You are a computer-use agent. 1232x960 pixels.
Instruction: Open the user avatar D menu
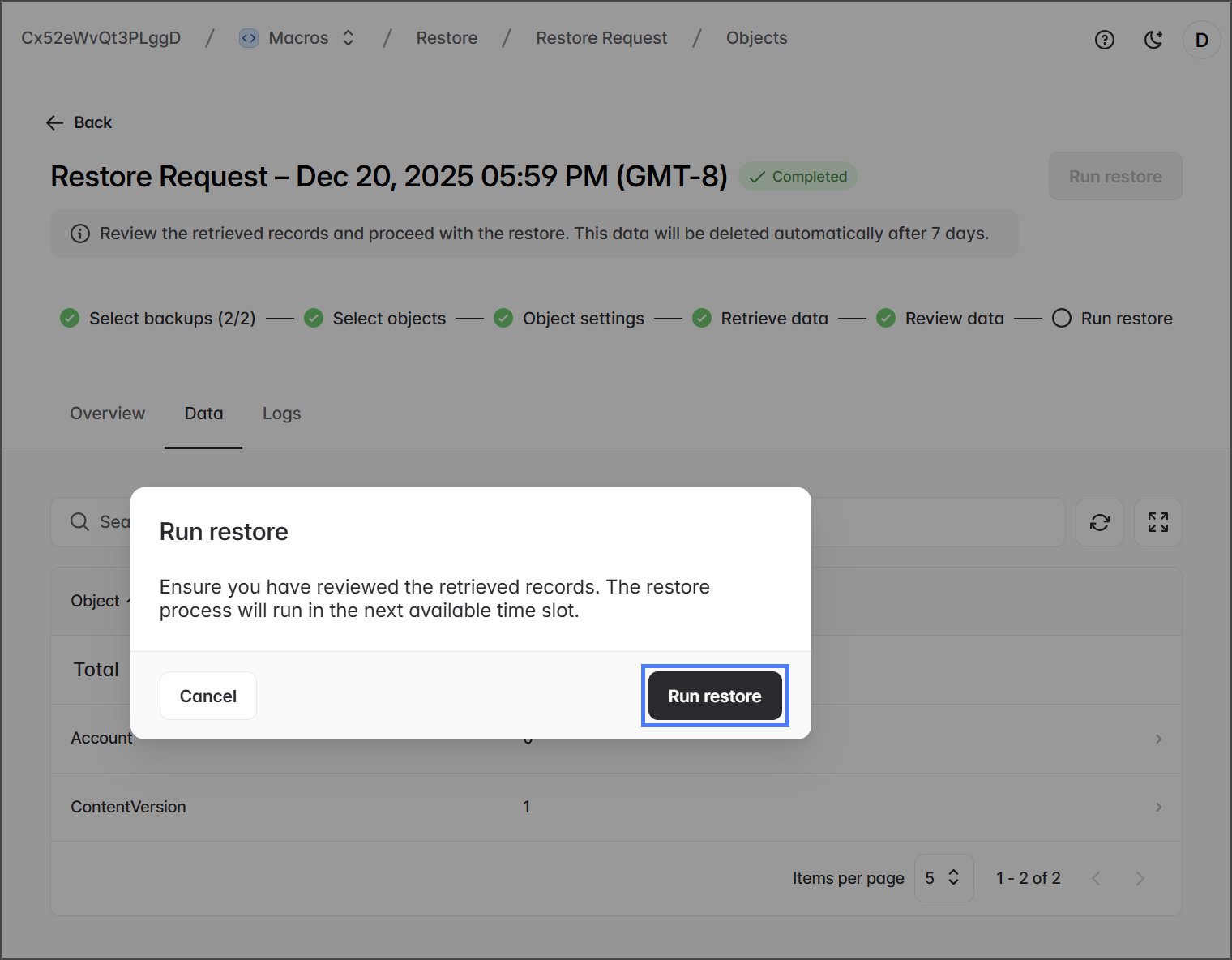point(1201,40)
